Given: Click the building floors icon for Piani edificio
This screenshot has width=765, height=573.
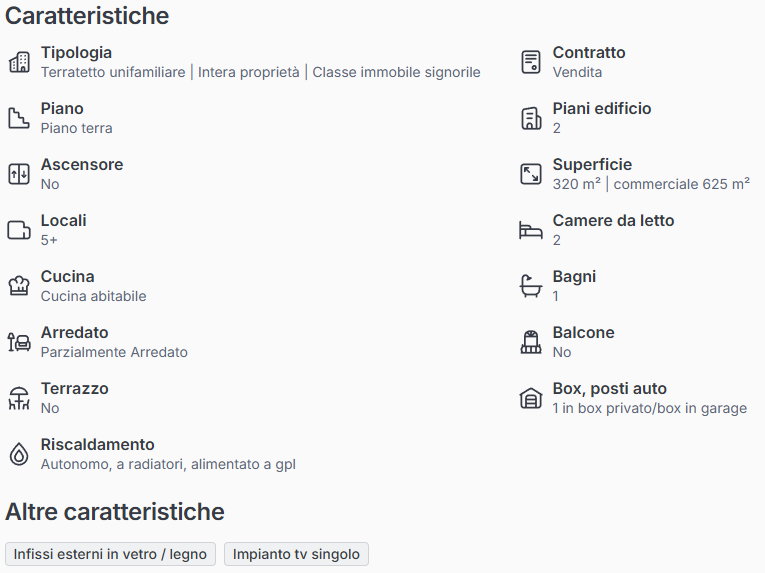Looking at the screenshot, I should pos(531,118).
